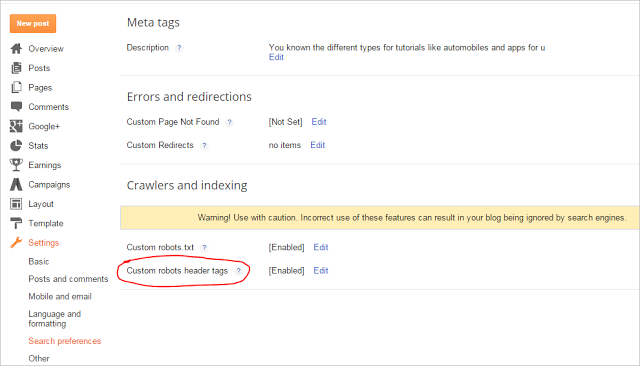Open Earnings section

point(44,165)
